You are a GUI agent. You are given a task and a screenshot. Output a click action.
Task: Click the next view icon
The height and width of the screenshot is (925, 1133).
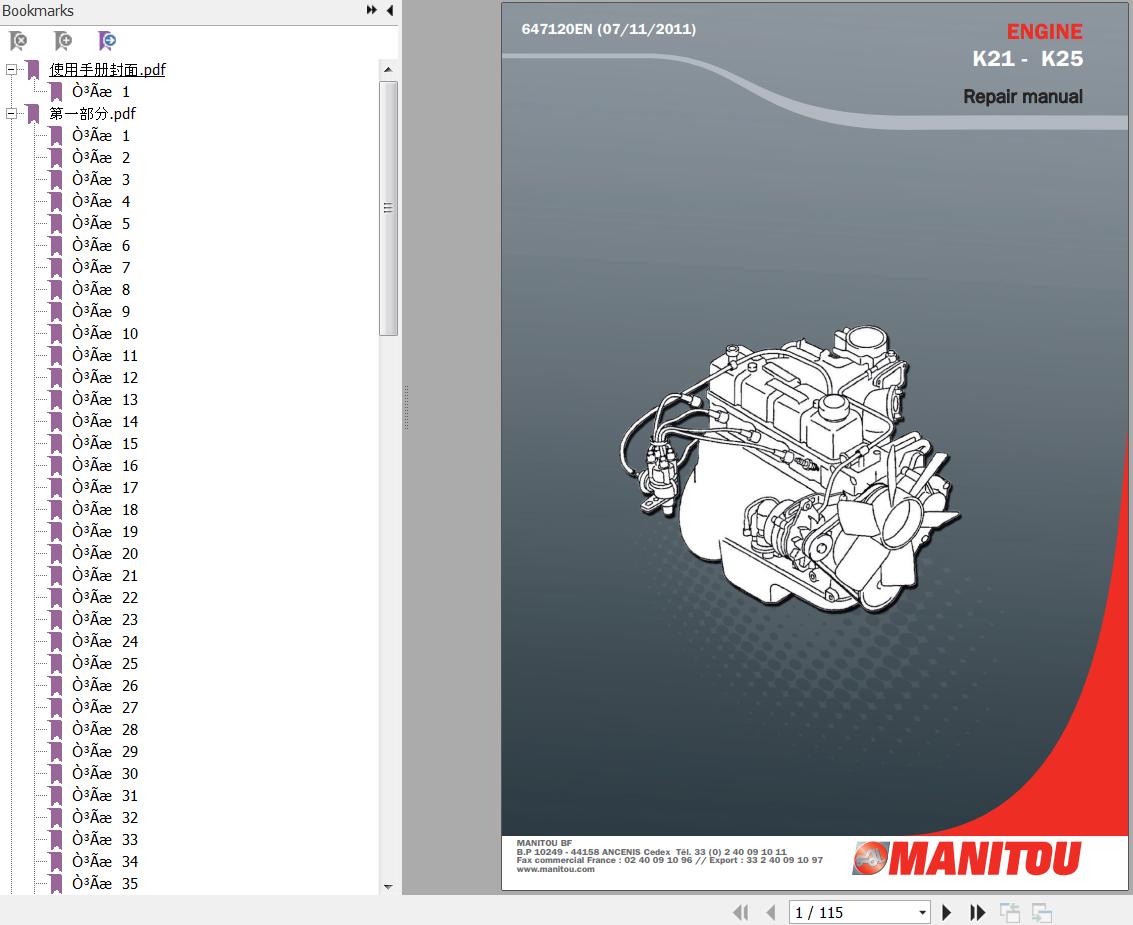[1041, 913]
